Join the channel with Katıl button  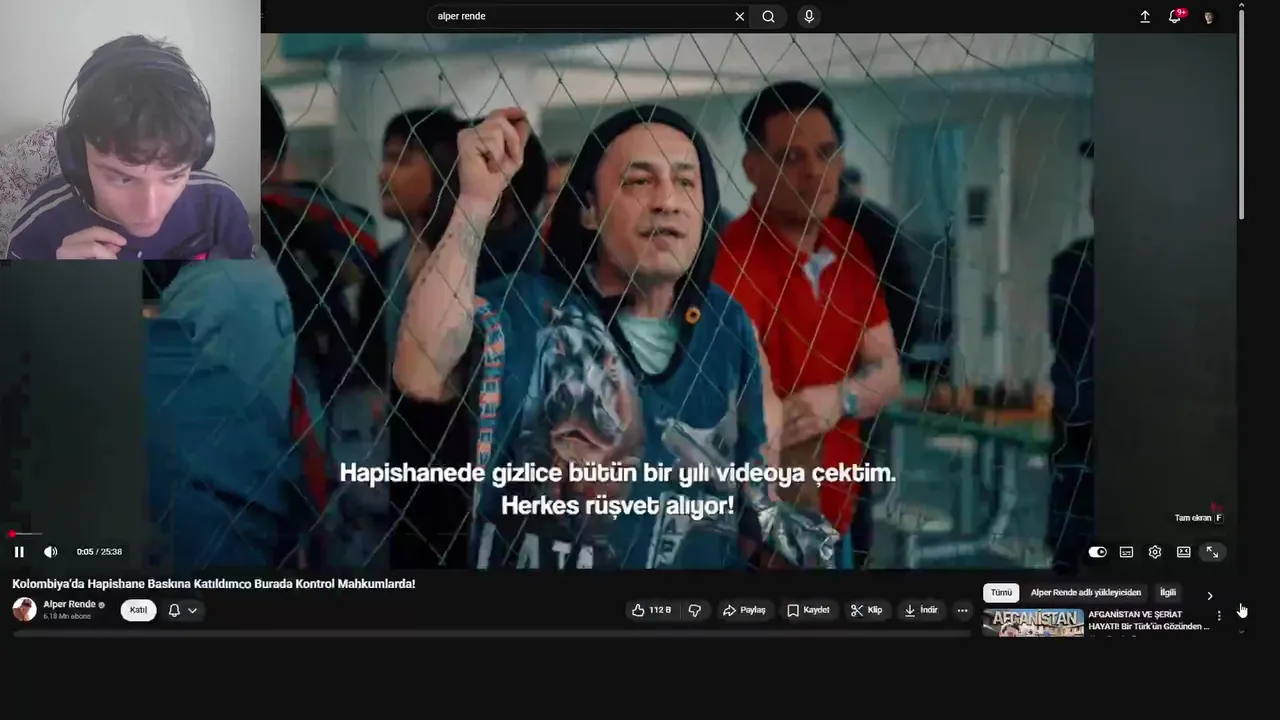click(138, 610)
